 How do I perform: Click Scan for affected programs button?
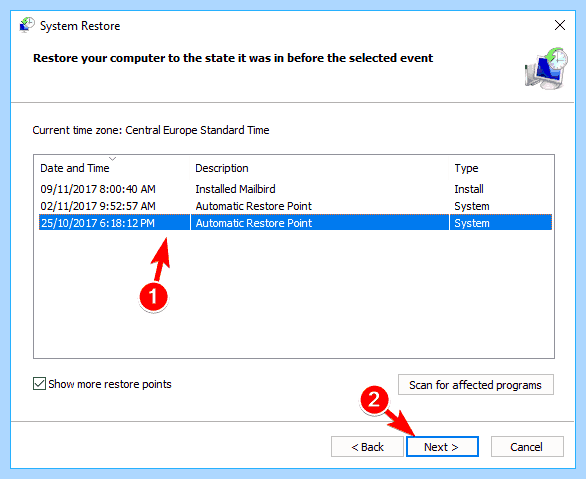[475, 384]
